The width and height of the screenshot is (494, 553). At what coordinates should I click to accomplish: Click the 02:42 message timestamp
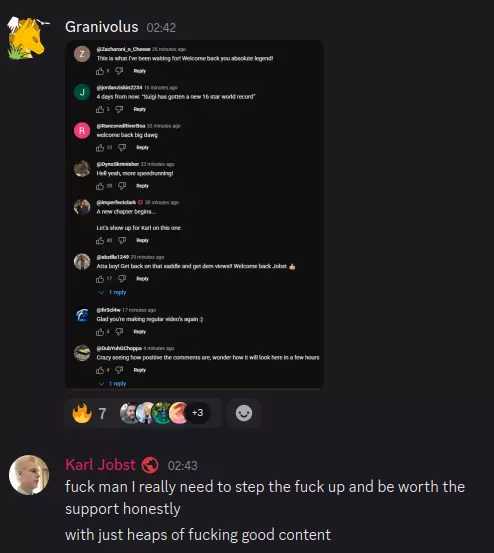coord(161,28)
